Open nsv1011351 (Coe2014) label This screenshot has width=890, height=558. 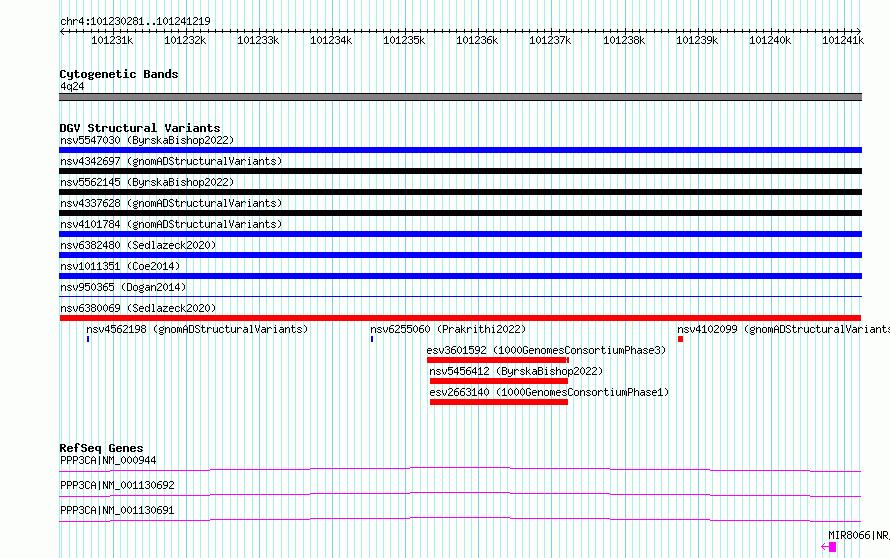(x=120, y=266)
